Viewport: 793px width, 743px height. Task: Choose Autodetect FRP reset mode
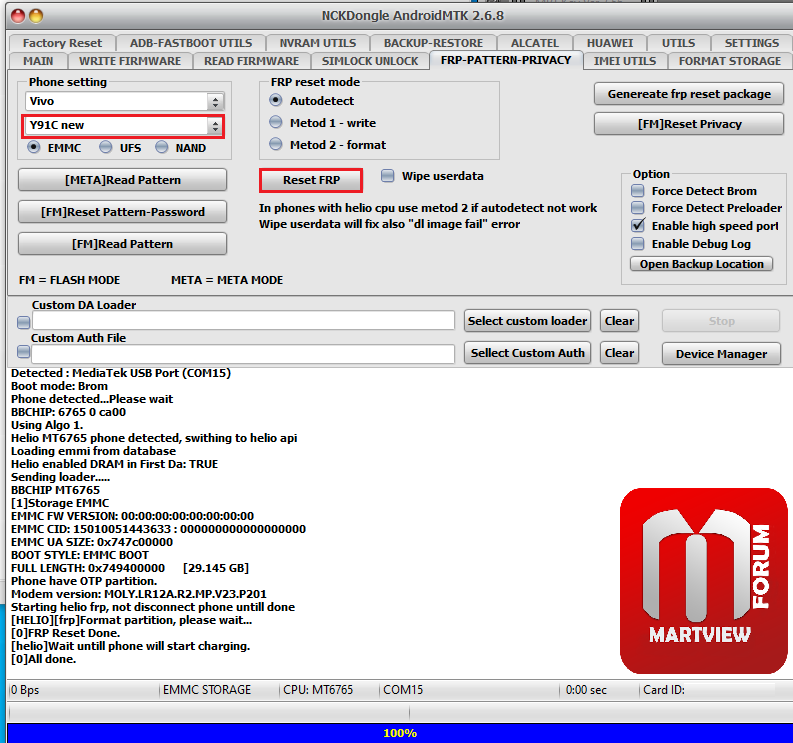(x=276, y=100)
